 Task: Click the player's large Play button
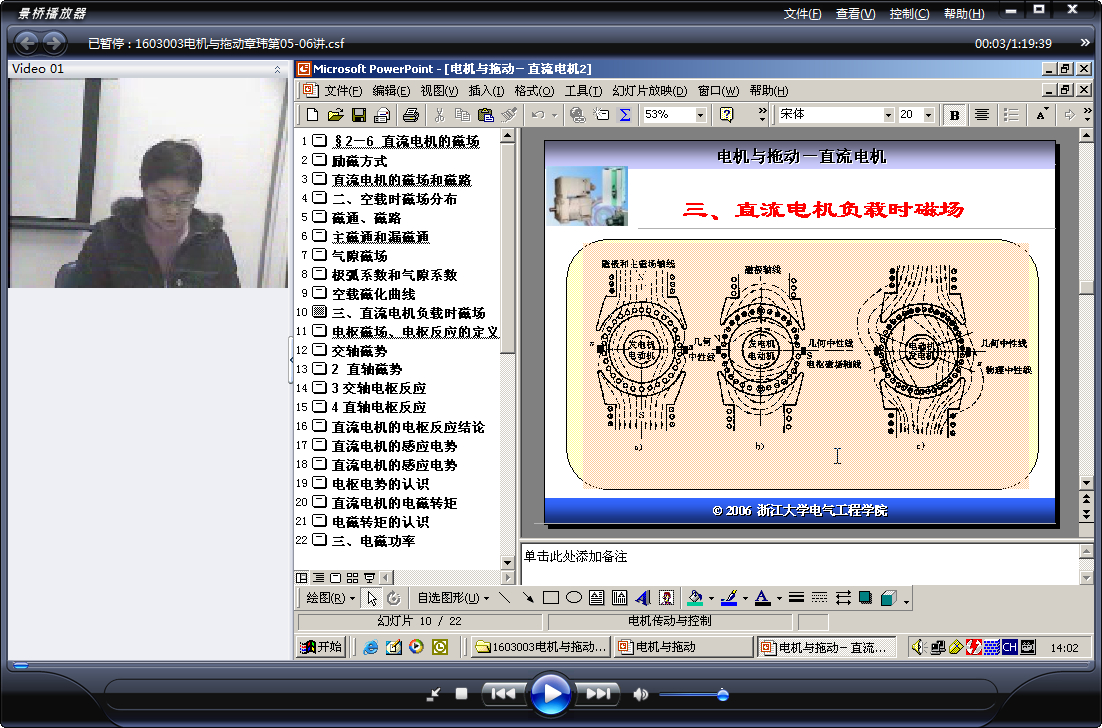[550, 694]
